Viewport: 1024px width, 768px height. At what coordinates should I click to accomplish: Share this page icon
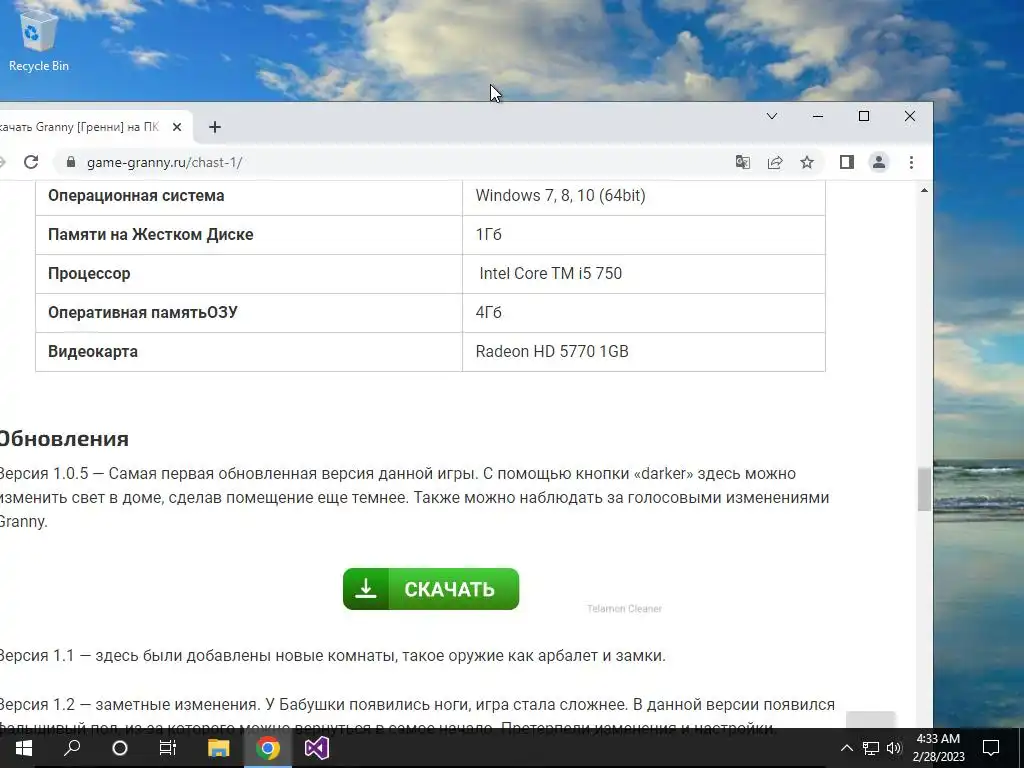coord(775,162)
